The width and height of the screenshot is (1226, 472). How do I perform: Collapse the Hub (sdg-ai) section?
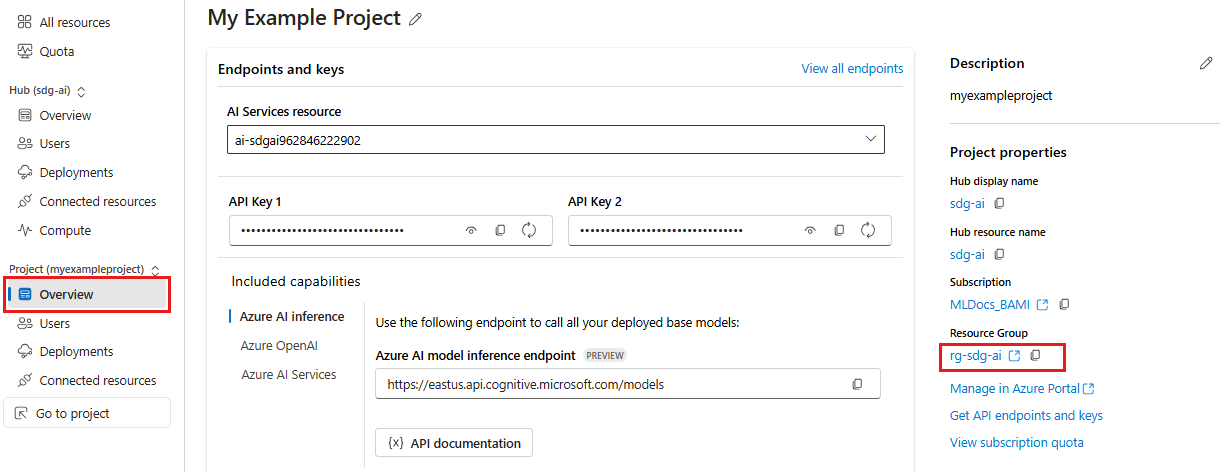coord(81,90)
